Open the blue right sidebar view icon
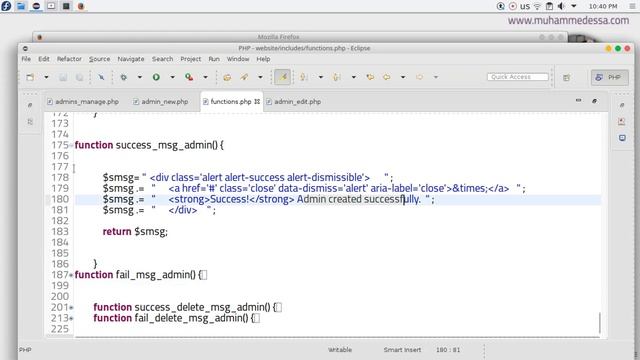Screen dimensions: 640x360 622,138
